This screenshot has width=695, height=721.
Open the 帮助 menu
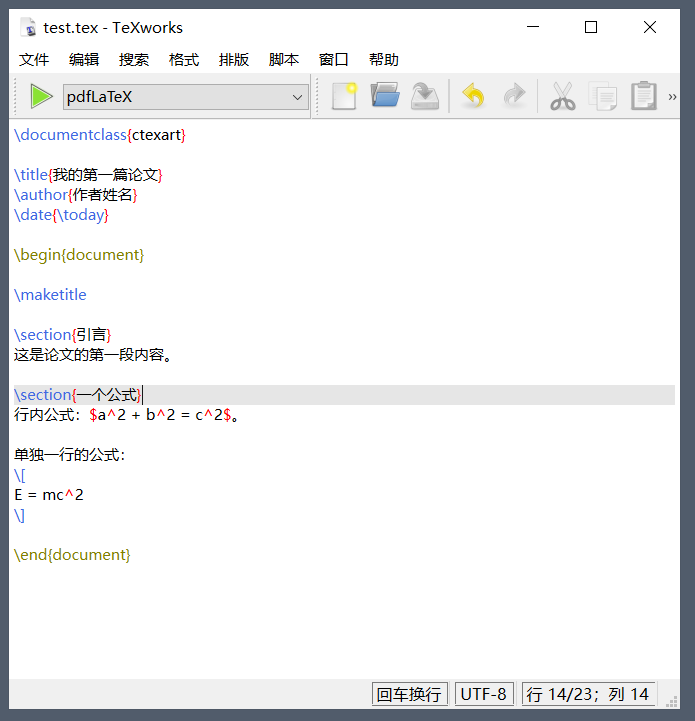[384, 60]
